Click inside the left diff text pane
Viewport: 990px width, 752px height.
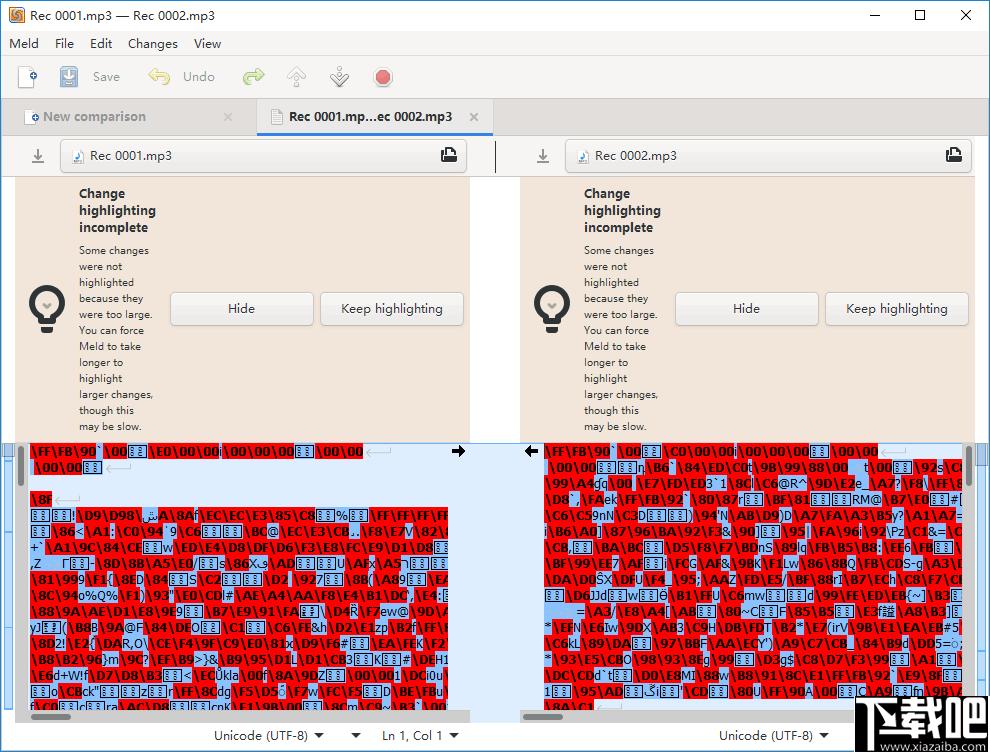[240, 576]
